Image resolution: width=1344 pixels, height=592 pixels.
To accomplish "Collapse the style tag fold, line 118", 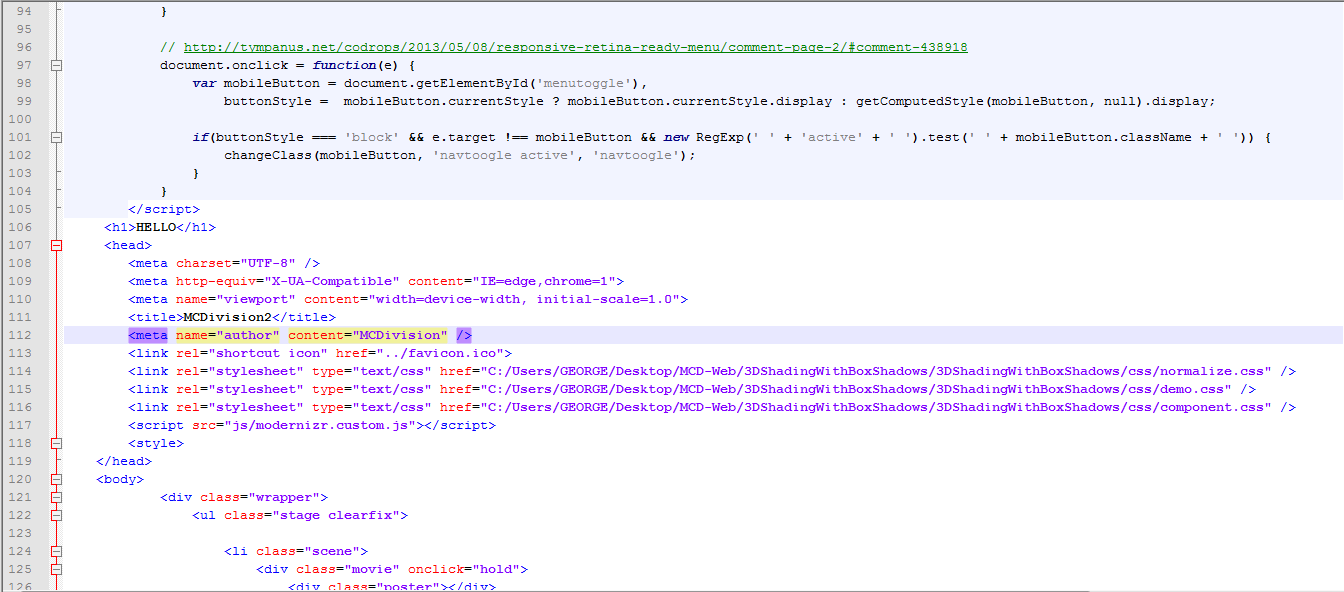I will point(57,443).
